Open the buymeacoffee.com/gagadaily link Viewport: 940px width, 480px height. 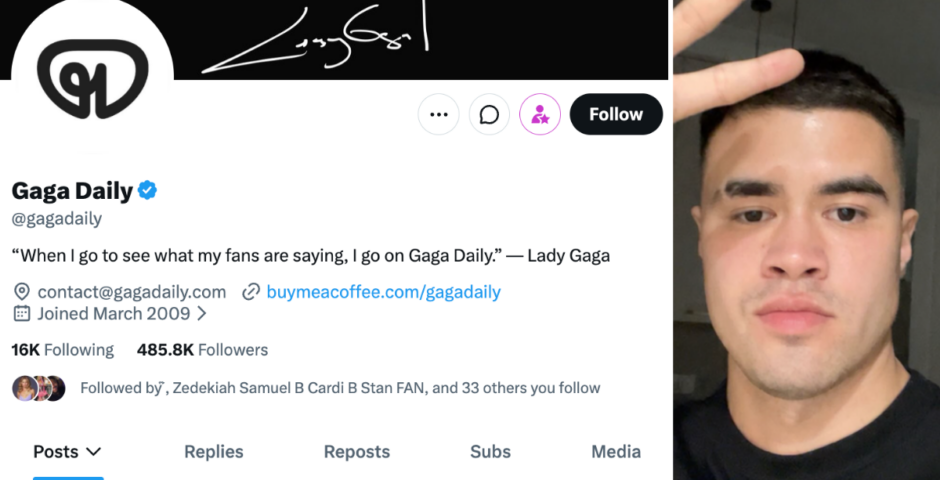384,292
